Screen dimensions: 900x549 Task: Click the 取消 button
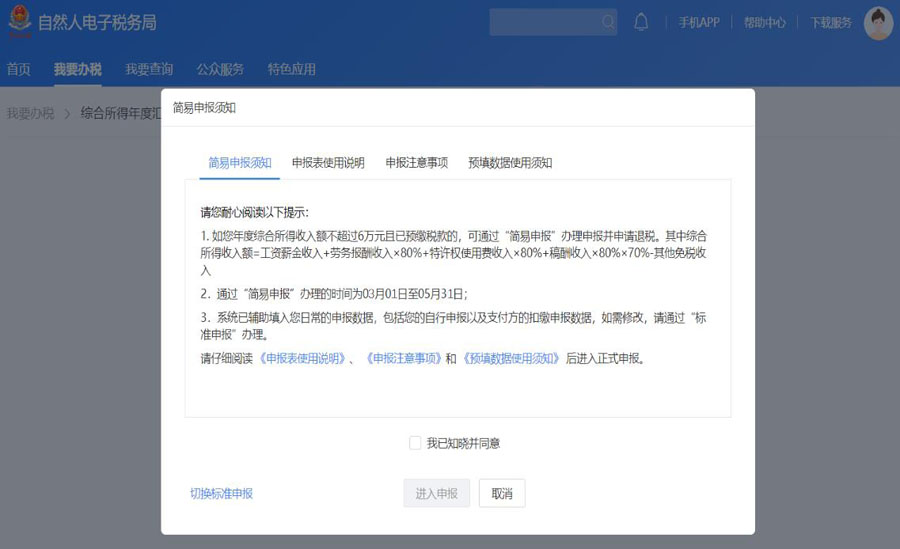(502, 493)
